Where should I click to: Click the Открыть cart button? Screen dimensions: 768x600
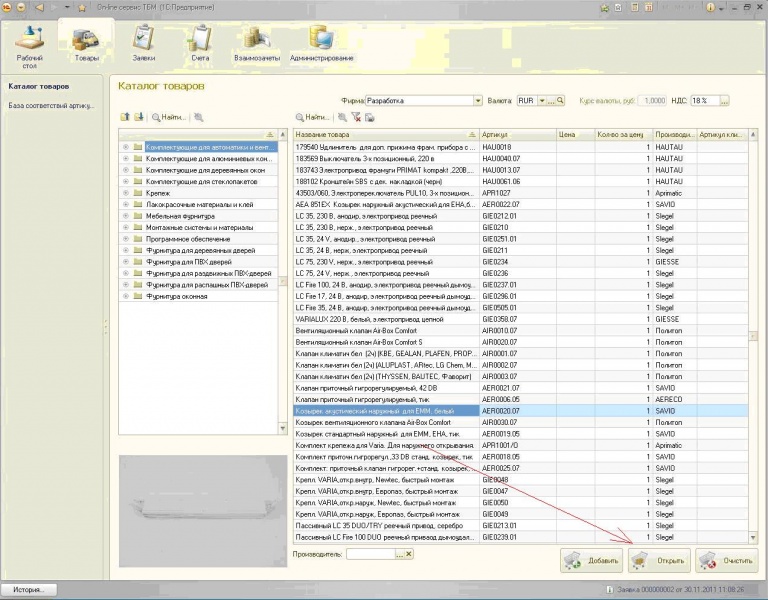click(659, 560)
